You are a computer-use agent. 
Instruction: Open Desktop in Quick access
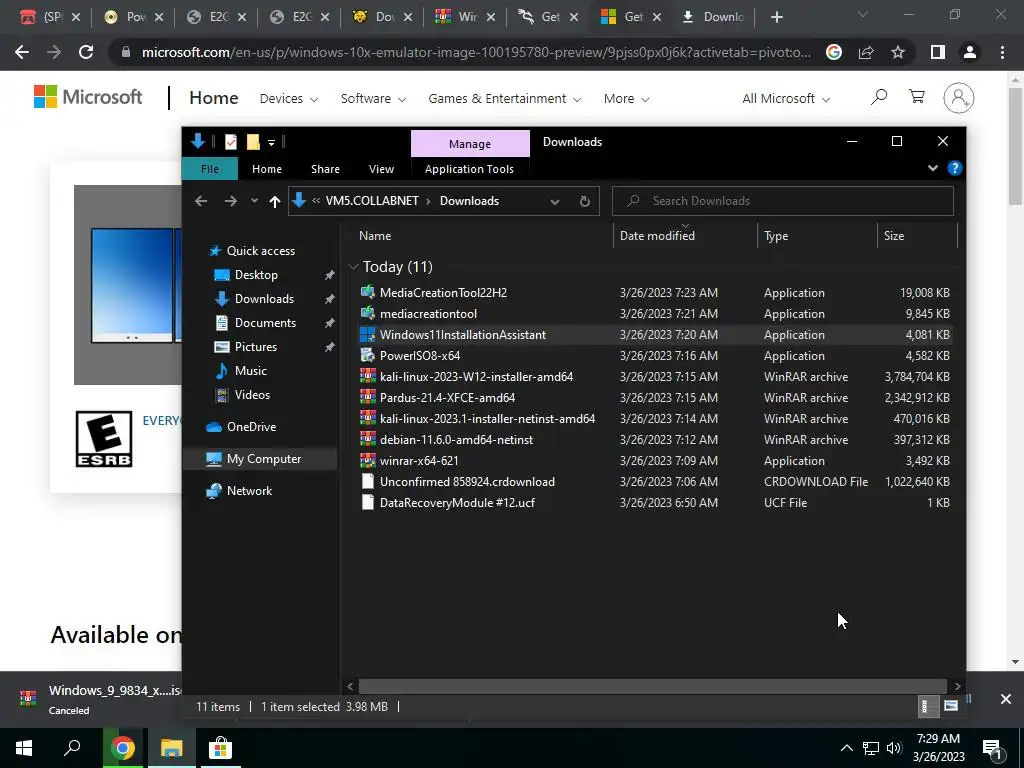(256, 275)
